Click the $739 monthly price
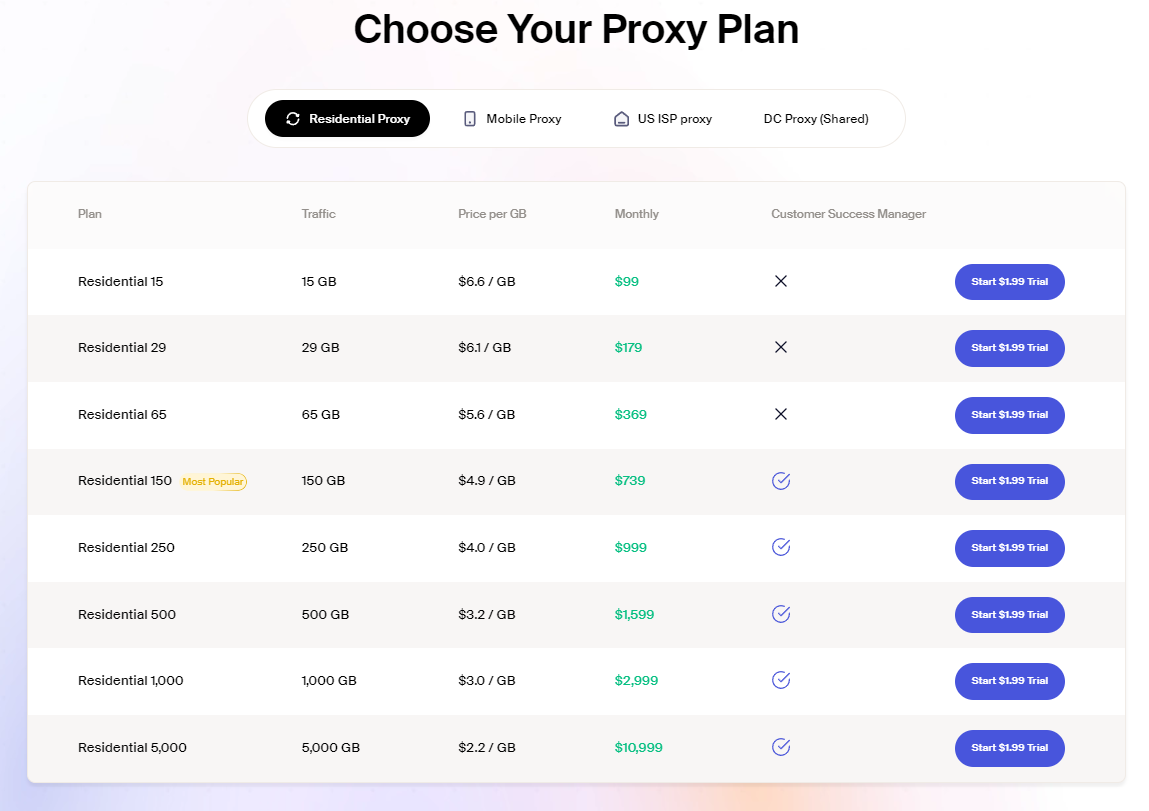The image size is (1149, 811). point(630,481)
